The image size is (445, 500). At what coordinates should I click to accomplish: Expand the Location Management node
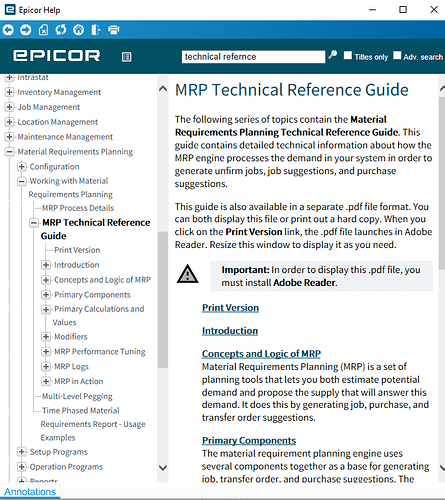pos(10,122)
